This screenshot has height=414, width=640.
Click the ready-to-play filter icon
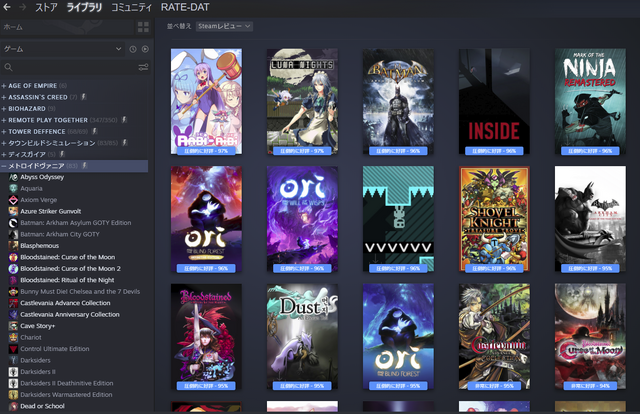coord(144,48)
